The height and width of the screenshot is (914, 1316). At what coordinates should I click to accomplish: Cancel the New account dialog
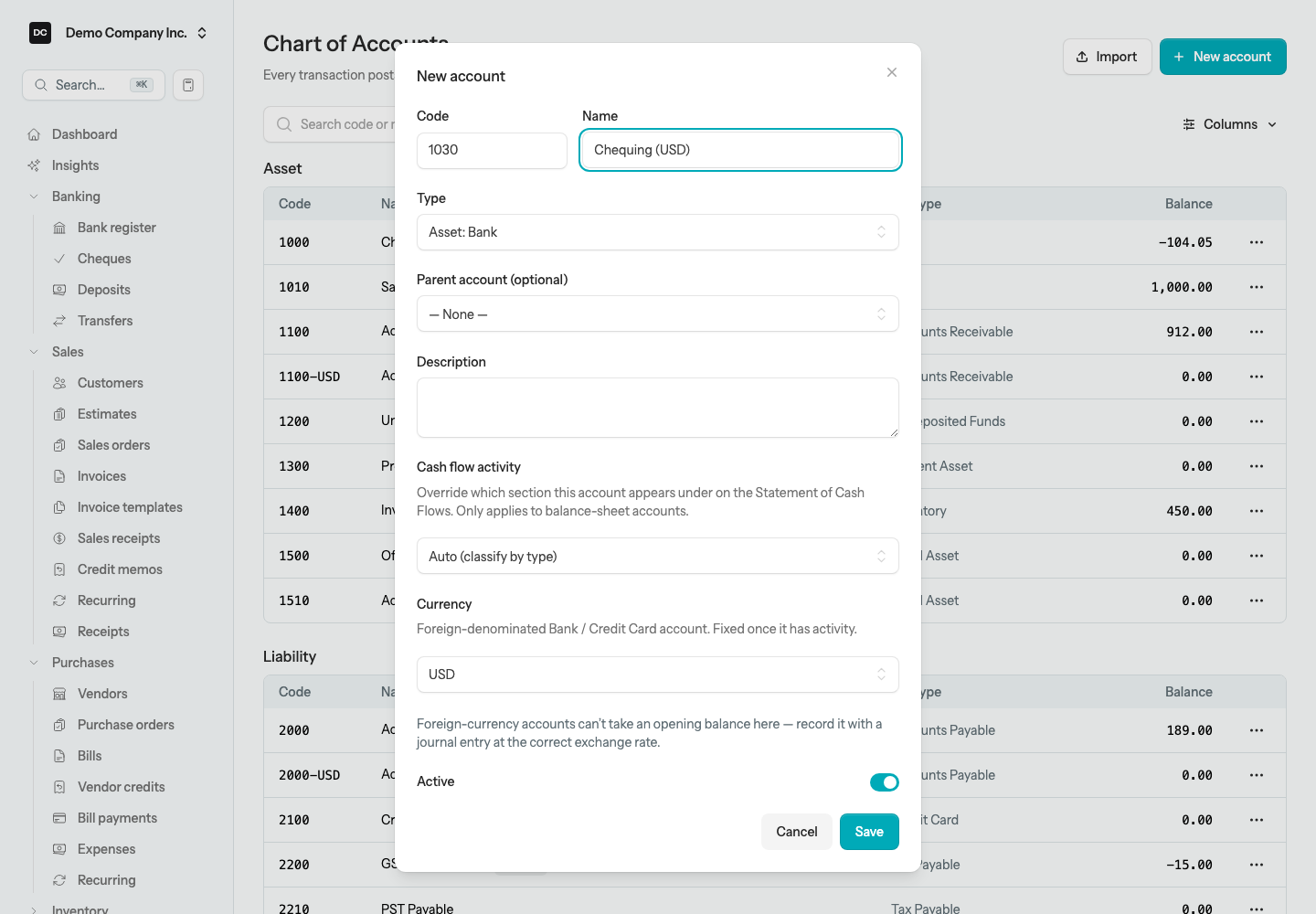tap(797, 832)
